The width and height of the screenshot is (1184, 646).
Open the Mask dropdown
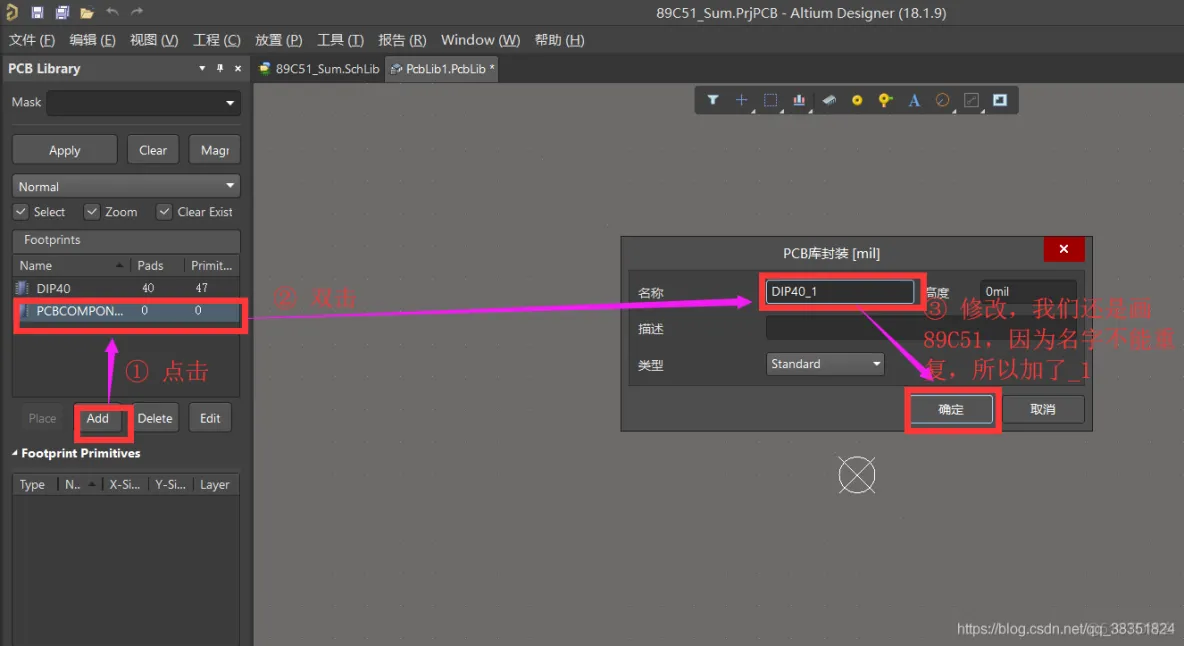pos(230,103)
